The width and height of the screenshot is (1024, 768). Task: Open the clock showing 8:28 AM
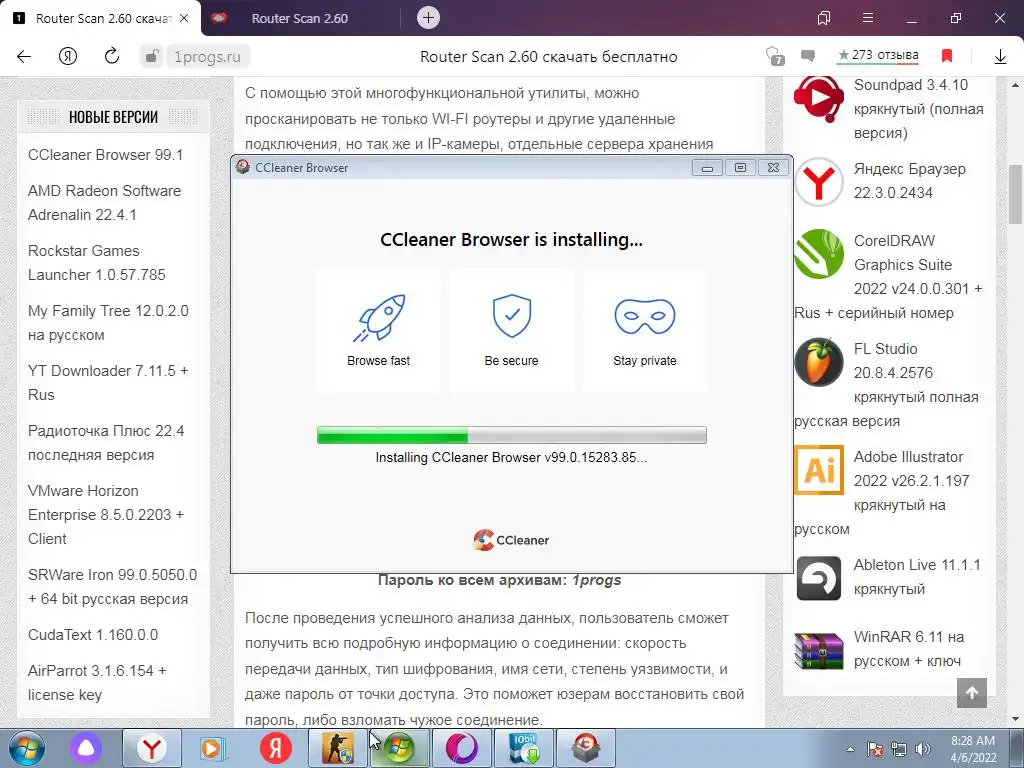[973, 749]
